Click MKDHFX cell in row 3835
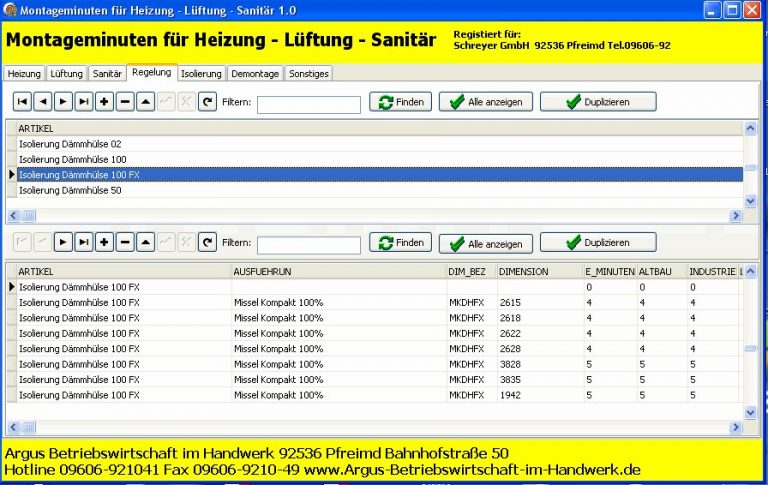The image size is (768, 485). 472,380
